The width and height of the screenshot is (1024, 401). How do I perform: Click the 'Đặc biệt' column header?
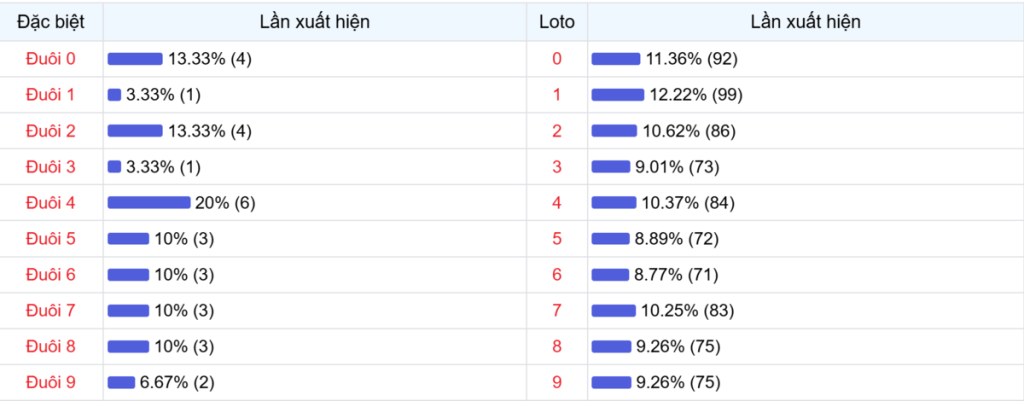tap(51, 21)
